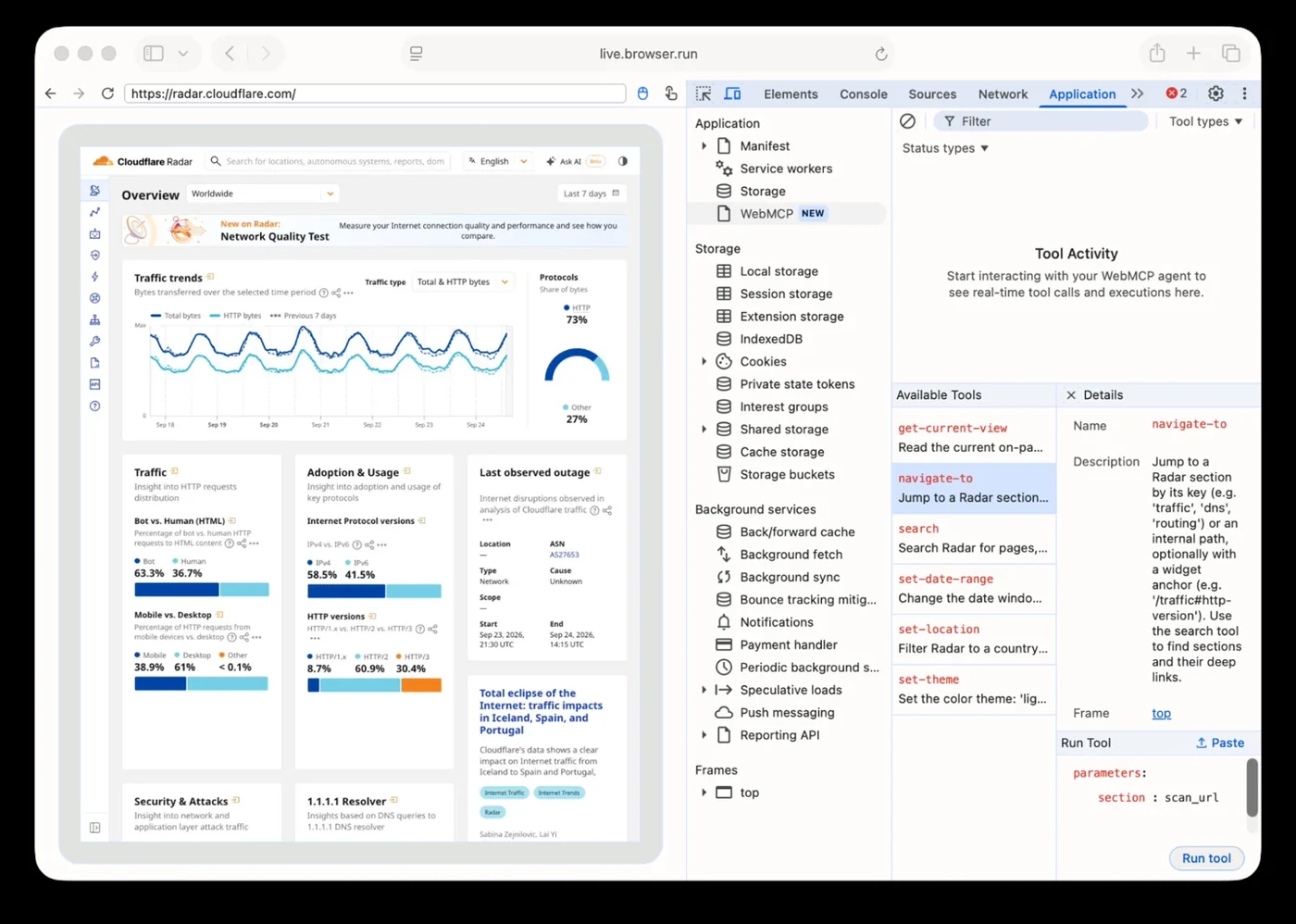
Task: Expand the Shared storage tree item
Action: pos(704,430)
